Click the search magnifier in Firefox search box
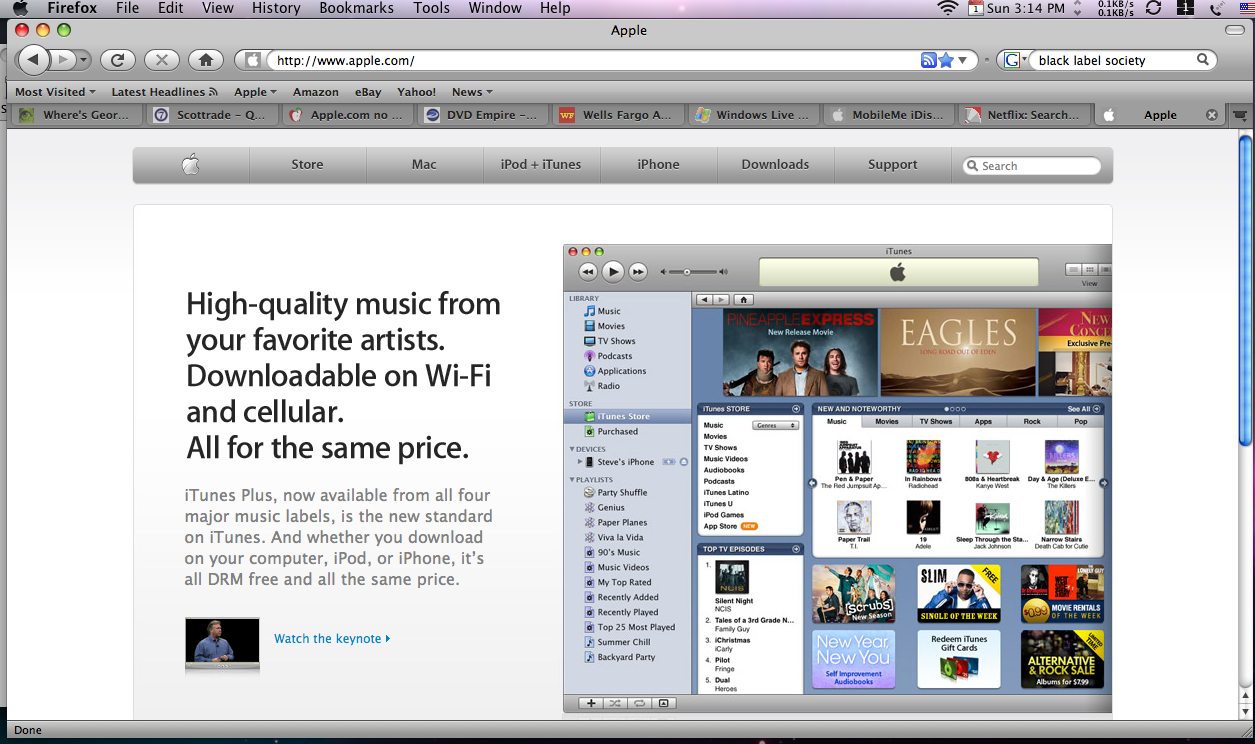 pyautogui.click(x=1203, y=60)
